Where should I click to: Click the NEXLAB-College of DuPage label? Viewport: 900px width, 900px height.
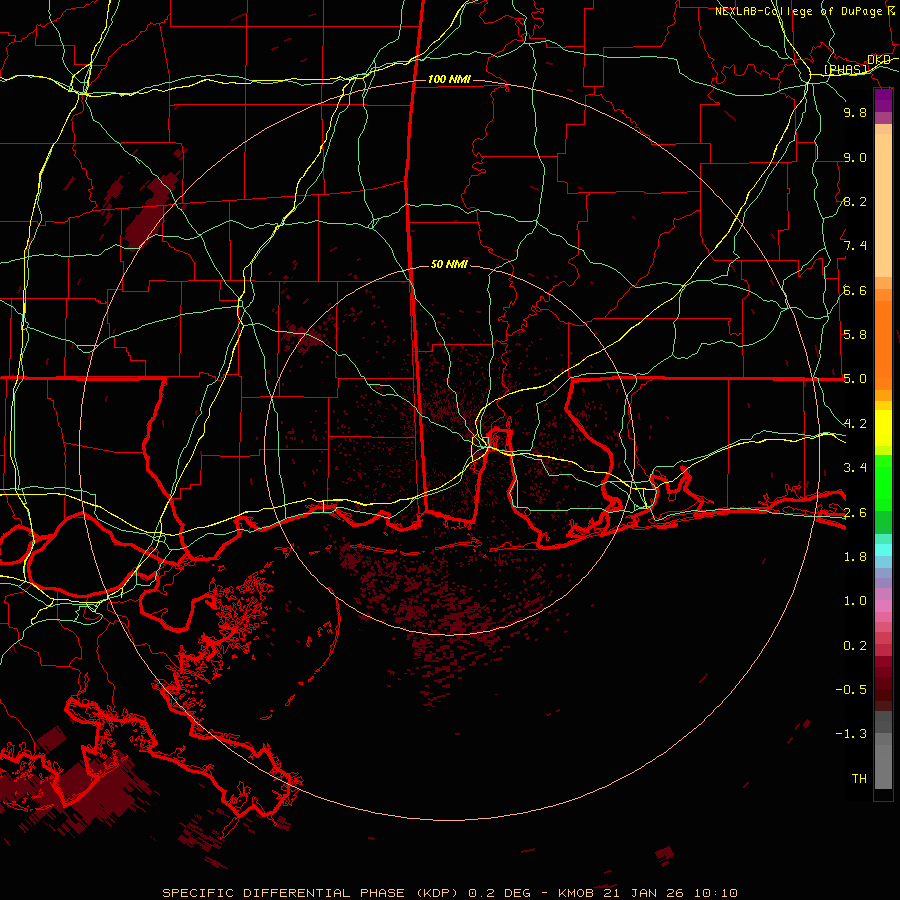point(799,11)
